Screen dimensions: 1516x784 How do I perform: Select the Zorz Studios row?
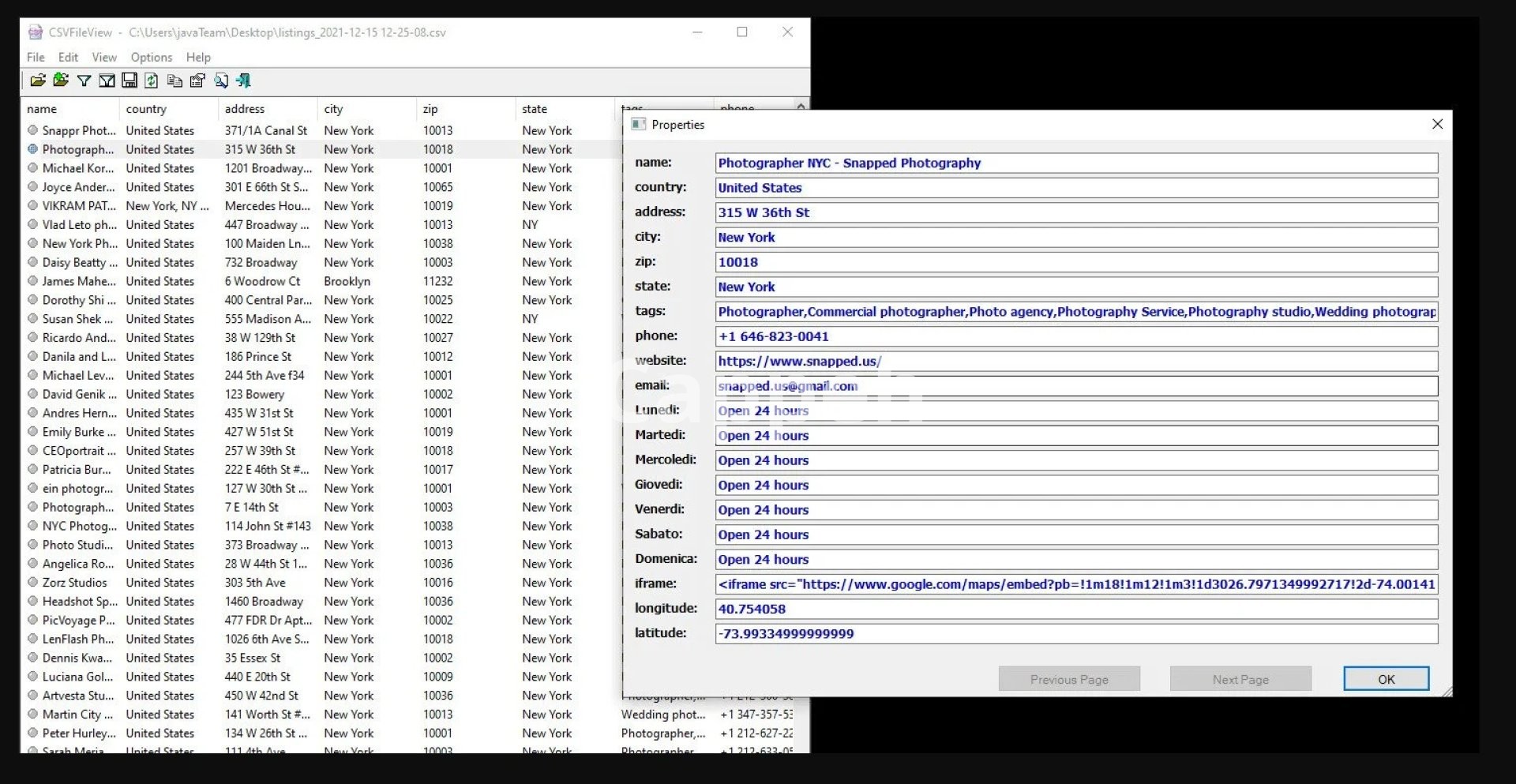click(x=75, y=583)
